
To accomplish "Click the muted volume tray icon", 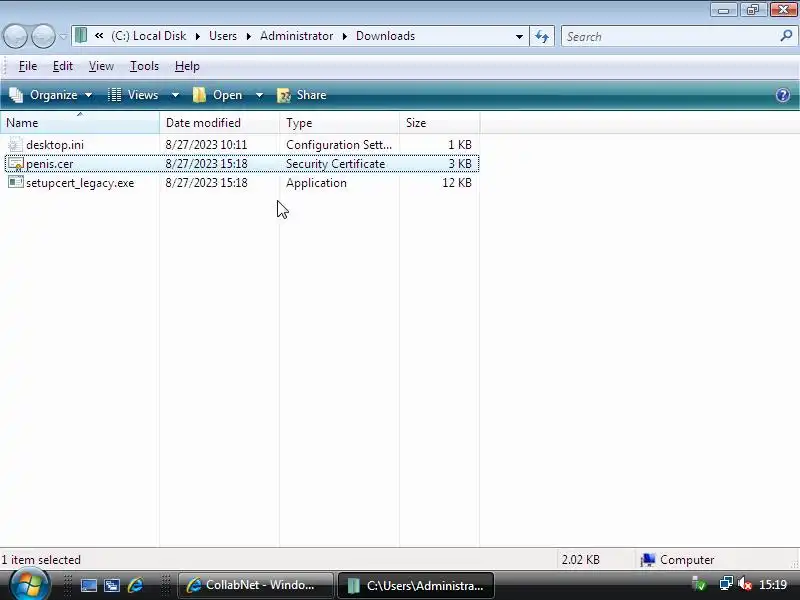I will tap(745, 584).
